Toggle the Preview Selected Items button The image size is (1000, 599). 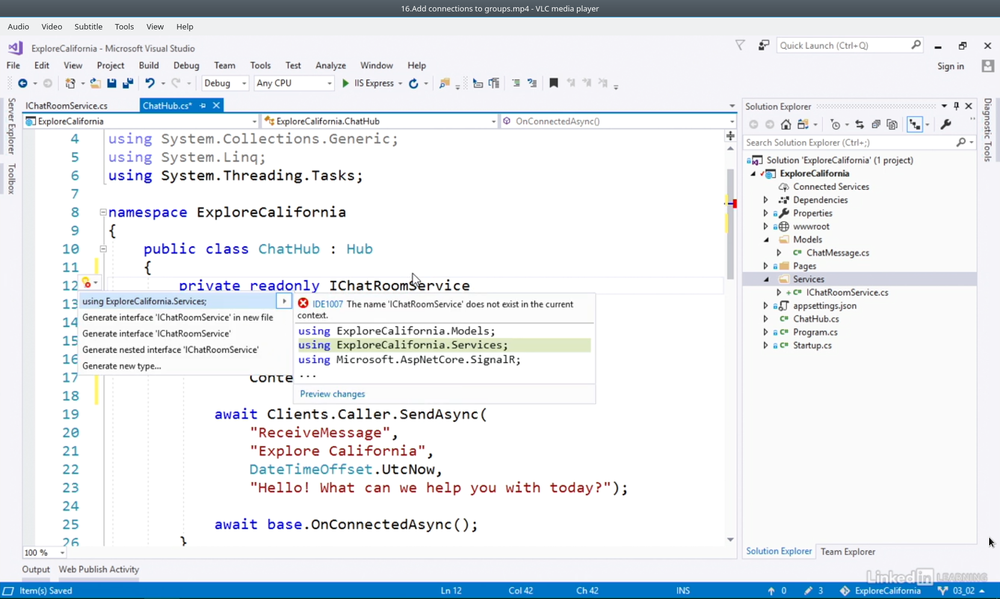(x=915, y=125)
